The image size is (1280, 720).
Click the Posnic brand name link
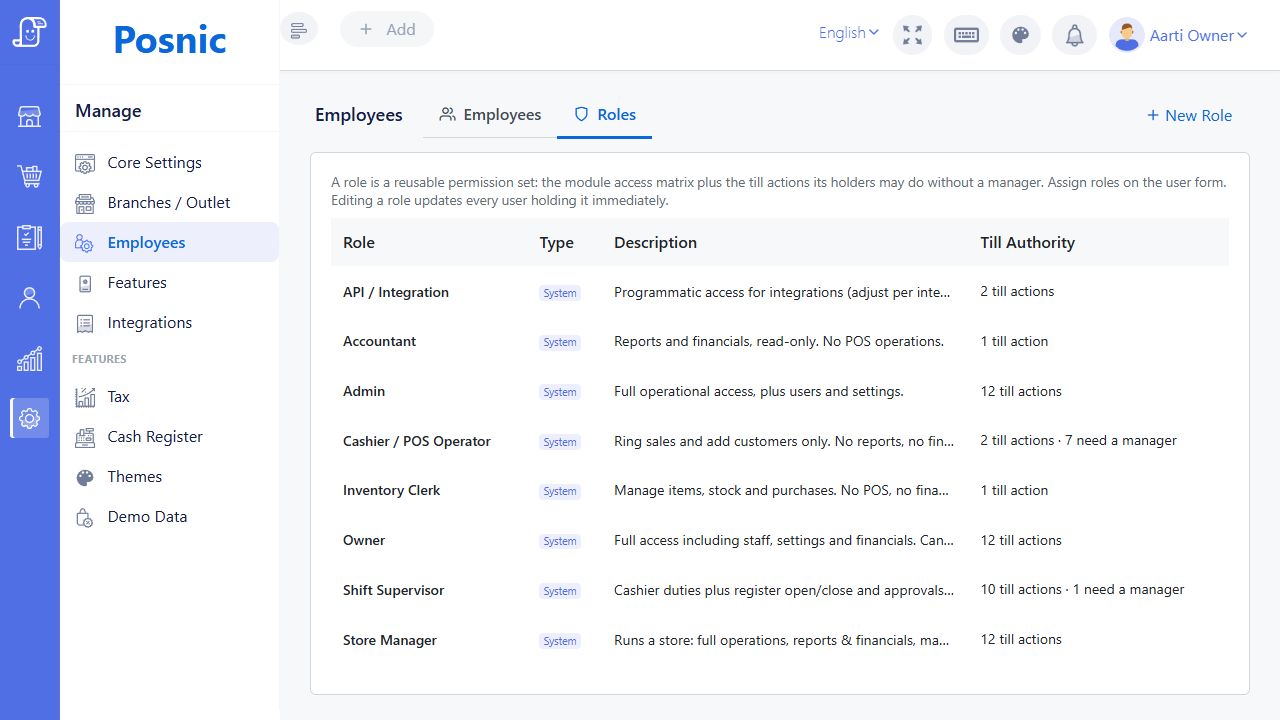click(170, 40)
